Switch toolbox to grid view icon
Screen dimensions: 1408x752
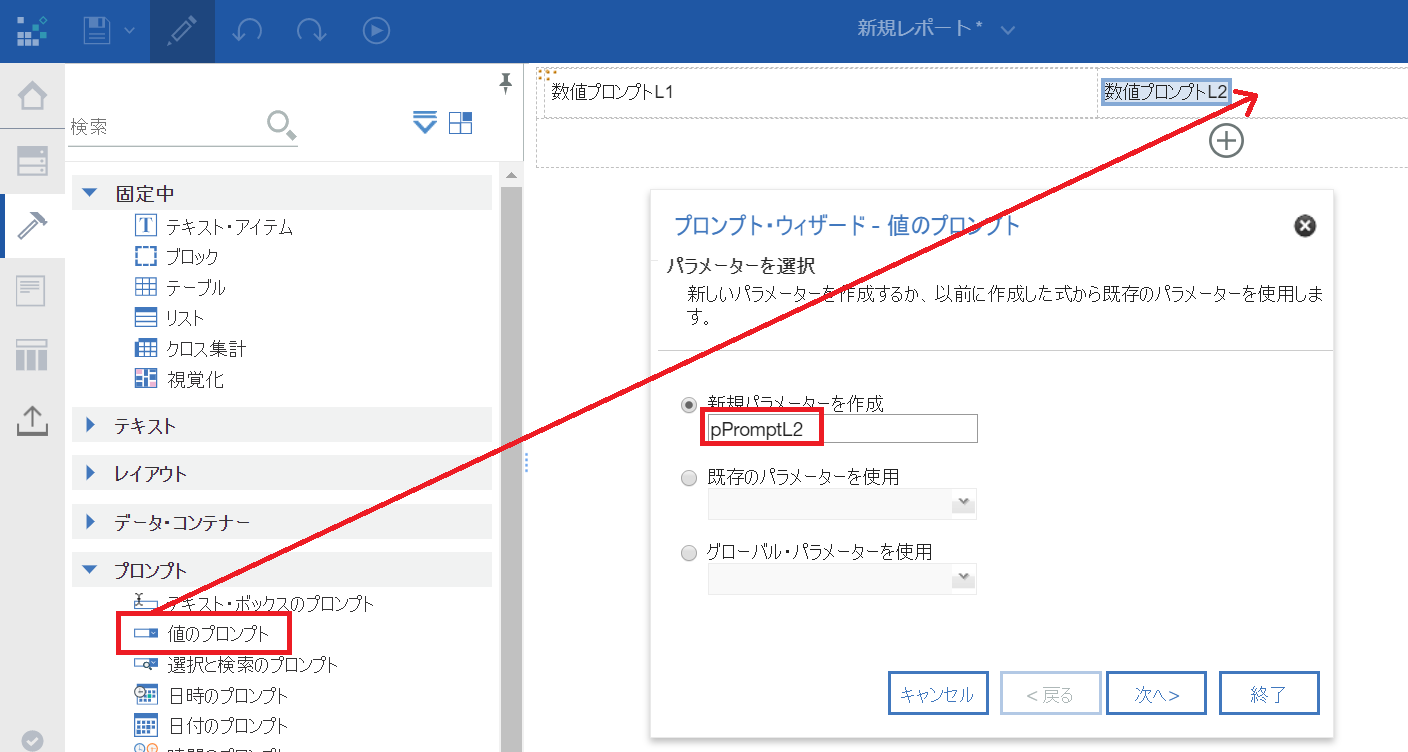click(461, 122)
